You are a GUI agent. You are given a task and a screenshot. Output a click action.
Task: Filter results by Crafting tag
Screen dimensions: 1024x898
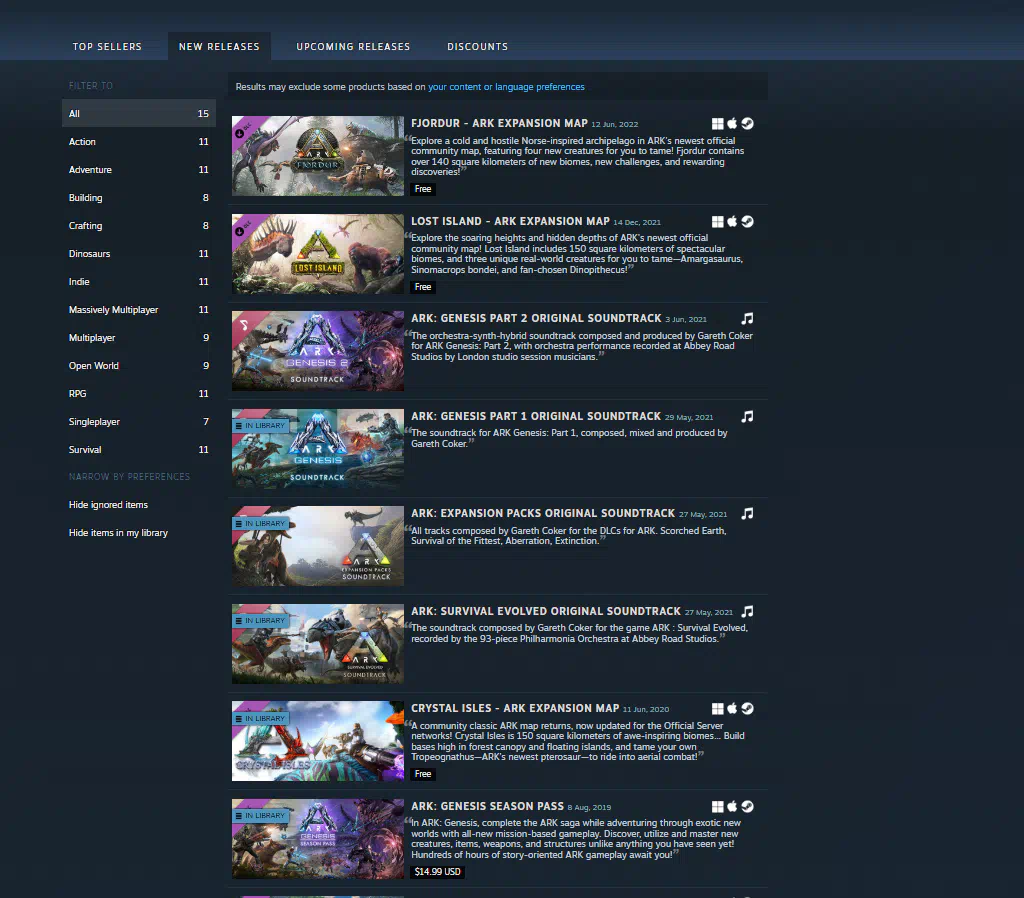point(138,226)
